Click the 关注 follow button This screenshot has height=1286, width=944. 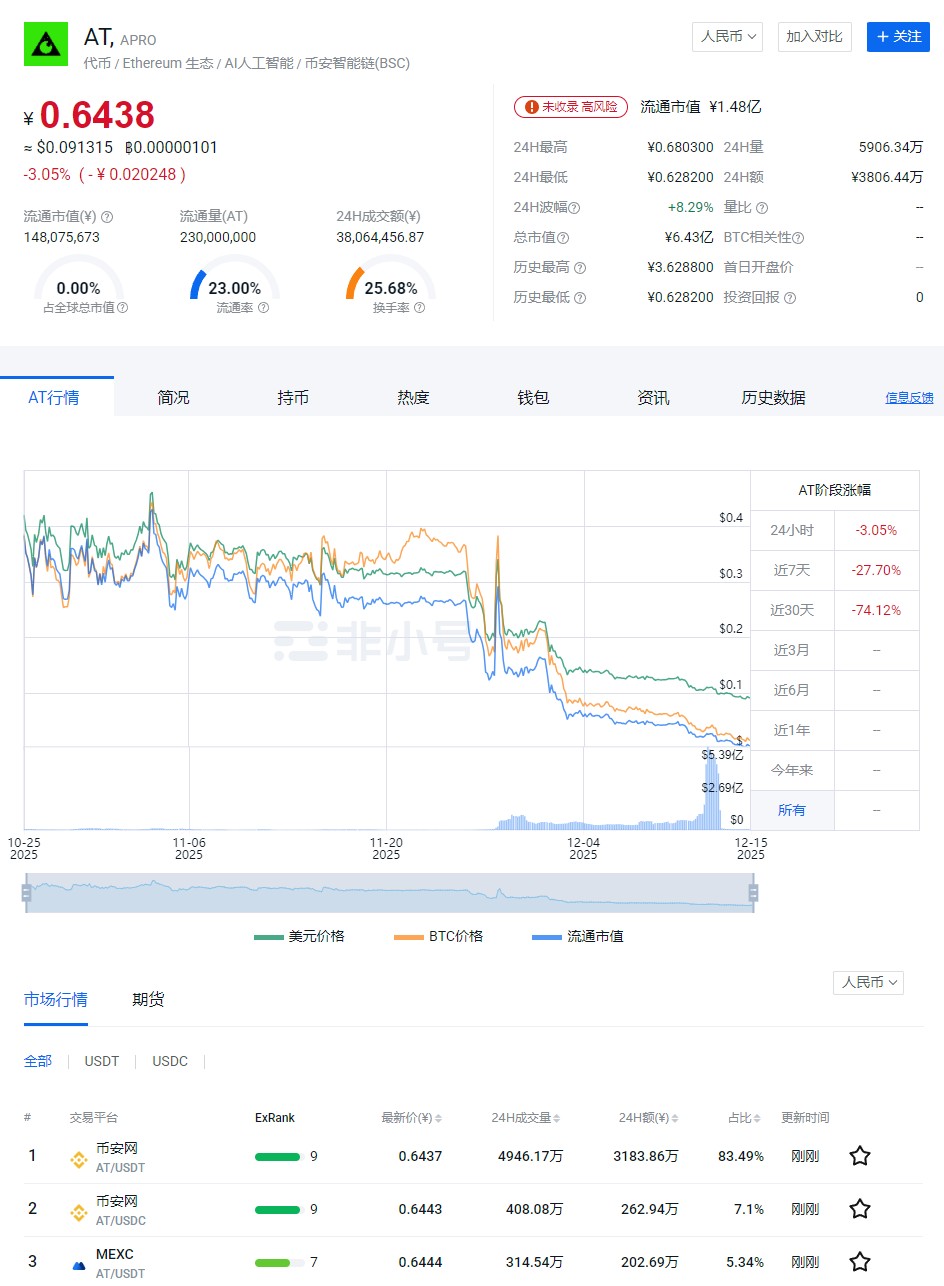[x=898, y=37]
